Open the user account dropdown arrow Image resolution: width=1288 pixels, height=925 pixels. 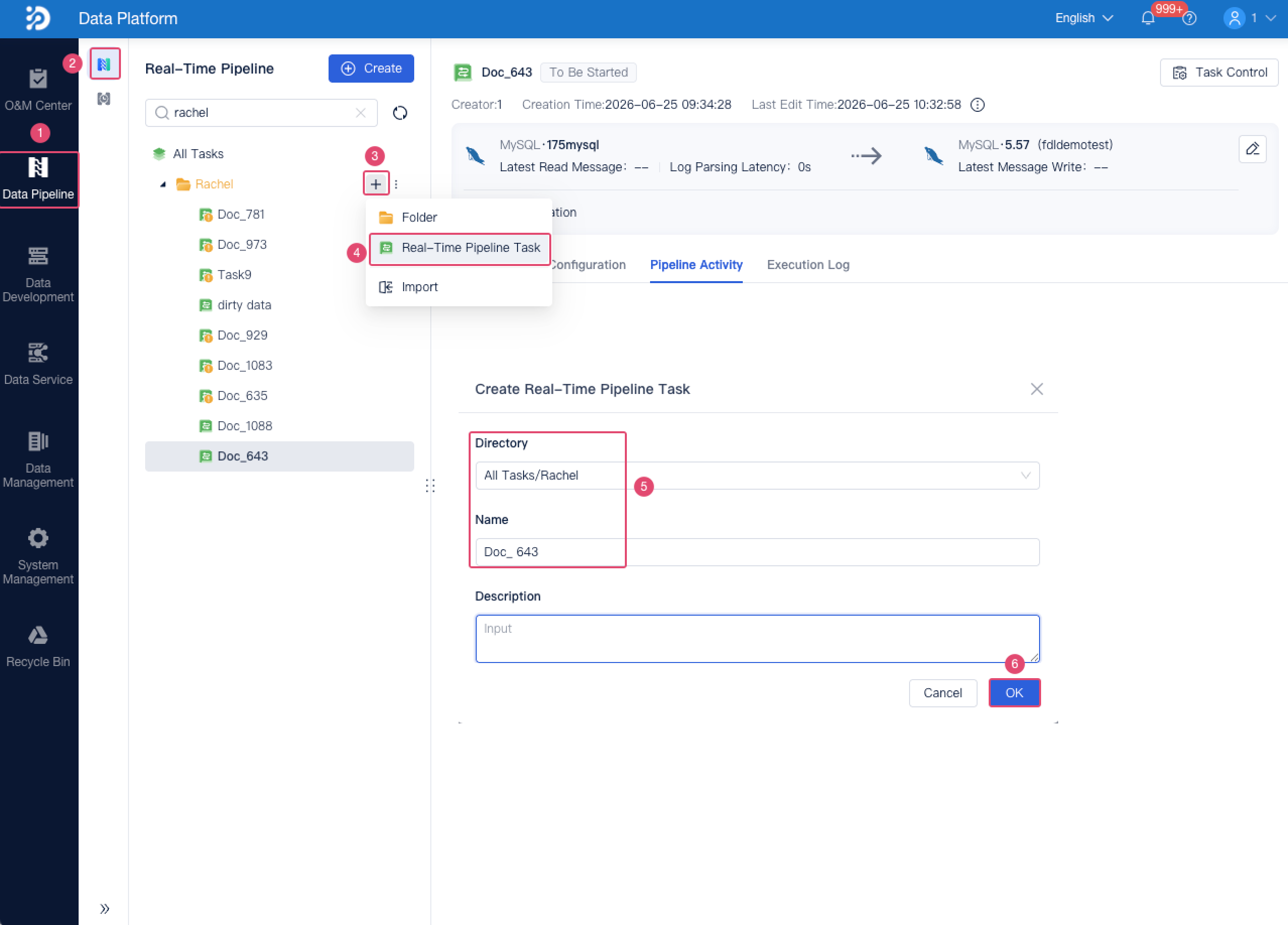coord(1271,18)
